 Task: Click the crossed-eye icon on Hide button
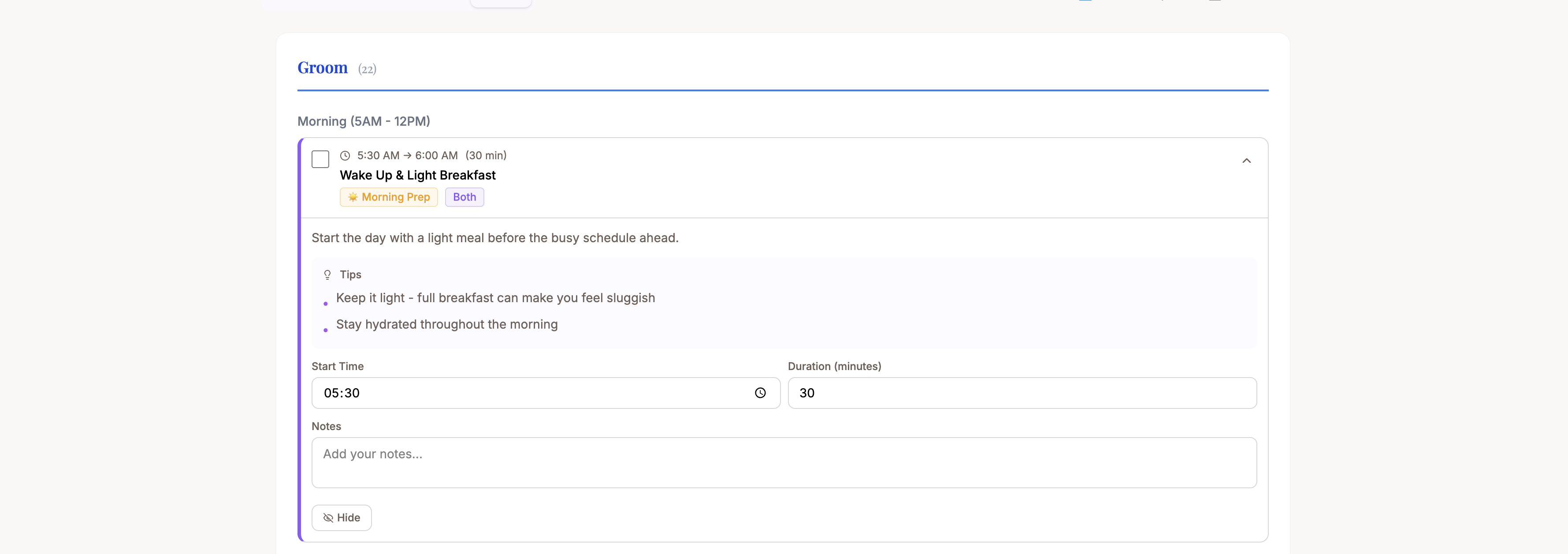tap(328, 518)
